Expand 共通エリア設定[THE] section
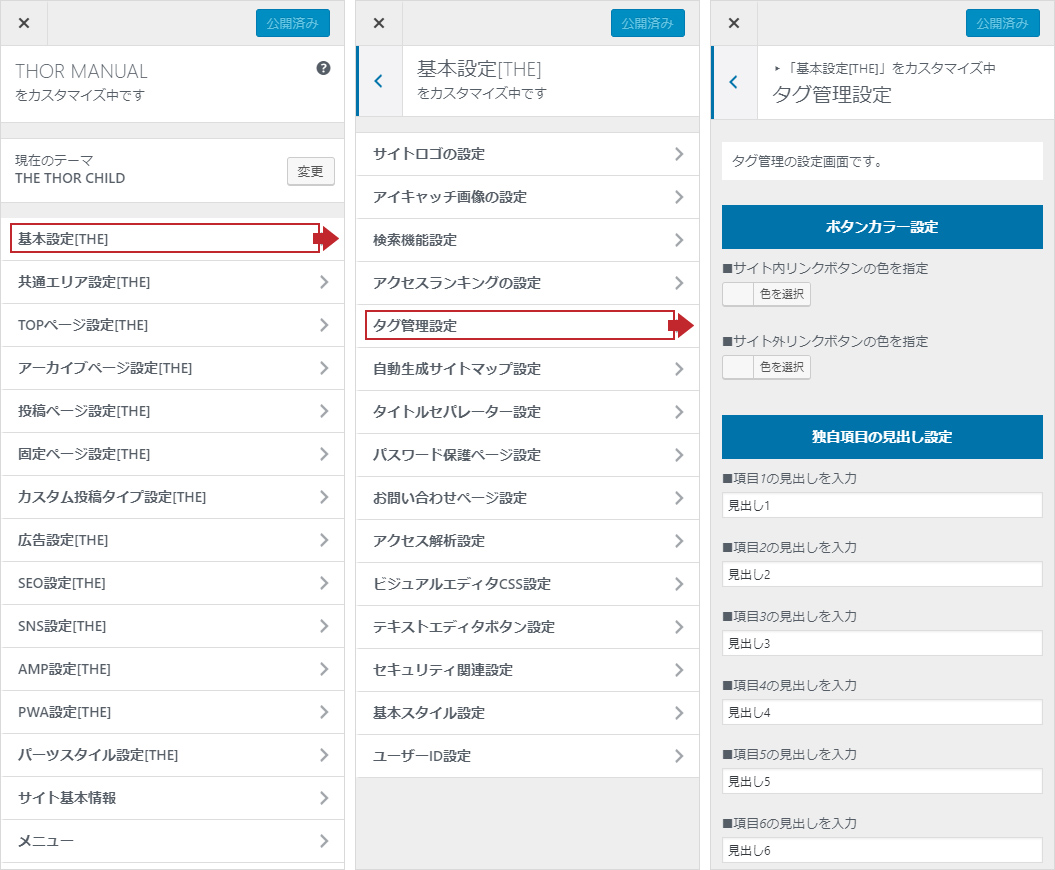 172,283
